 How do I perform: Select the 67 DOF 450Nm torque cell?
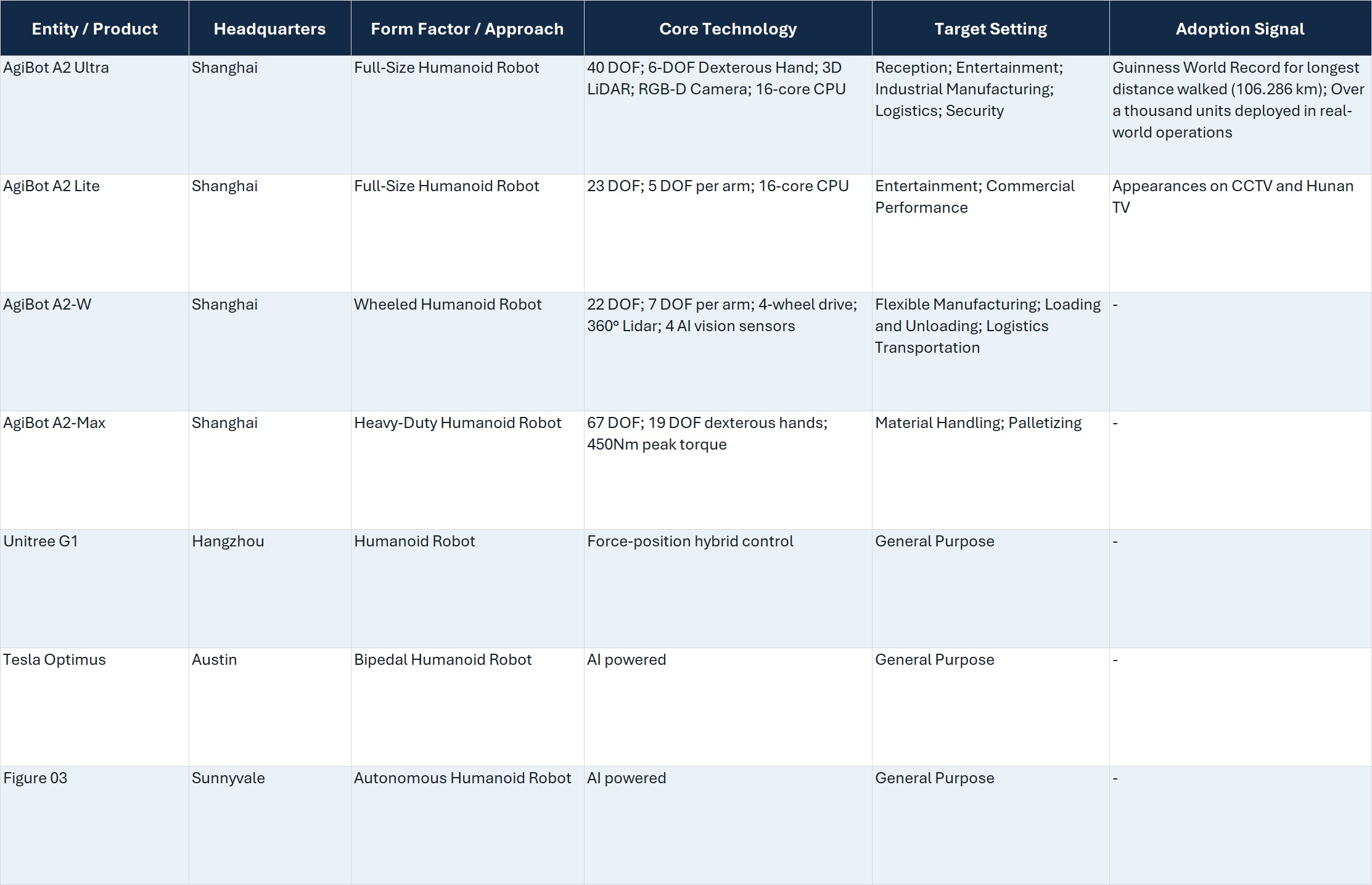pyautogui.click(x=728, y=470)
